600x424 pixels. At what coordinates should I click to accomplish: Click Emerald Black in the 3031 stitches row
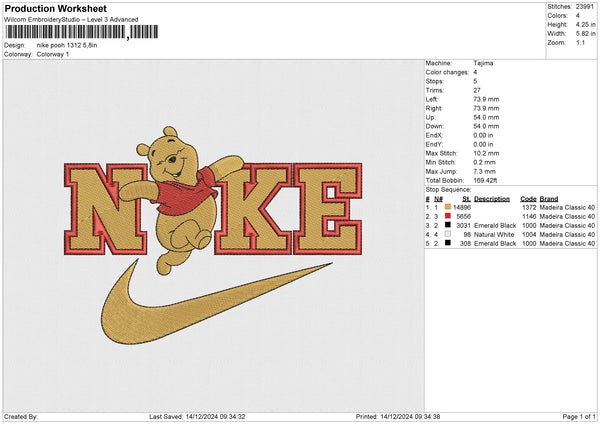pyautogui.click(x=495, y=225)
